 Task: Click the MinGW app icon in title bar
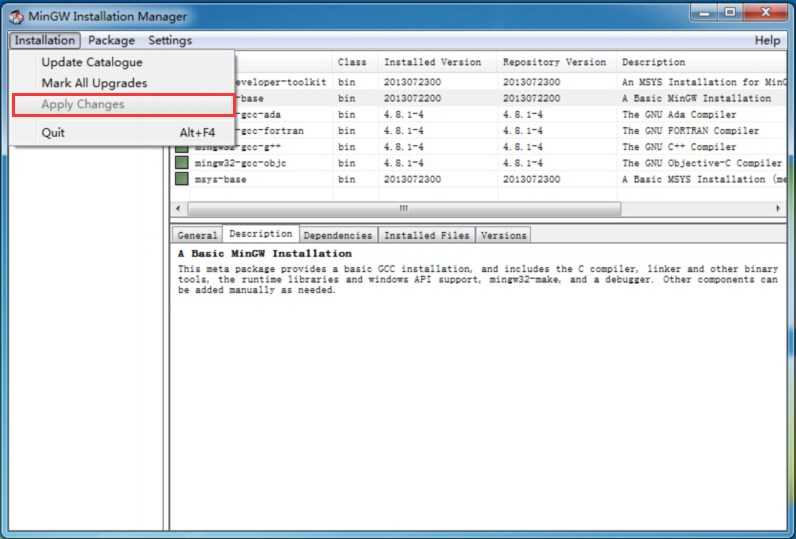[16, 17]
